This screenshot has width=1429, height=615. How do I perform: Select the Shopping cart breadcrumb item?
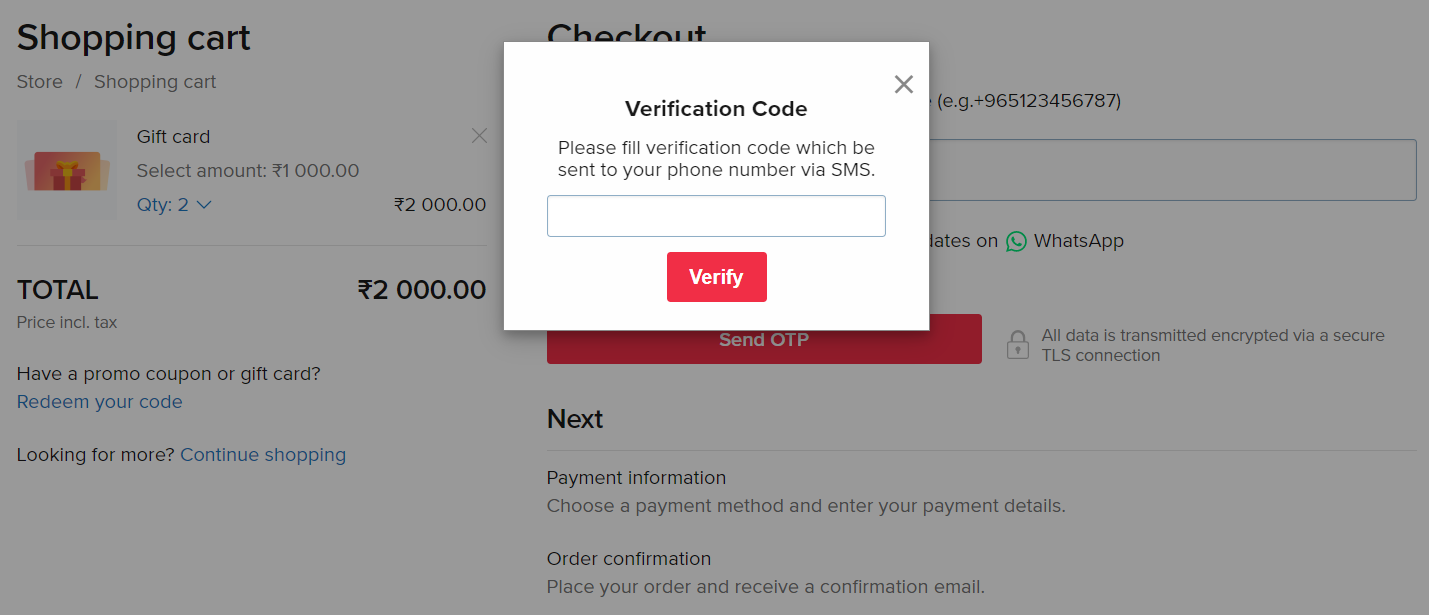(155, 82)
